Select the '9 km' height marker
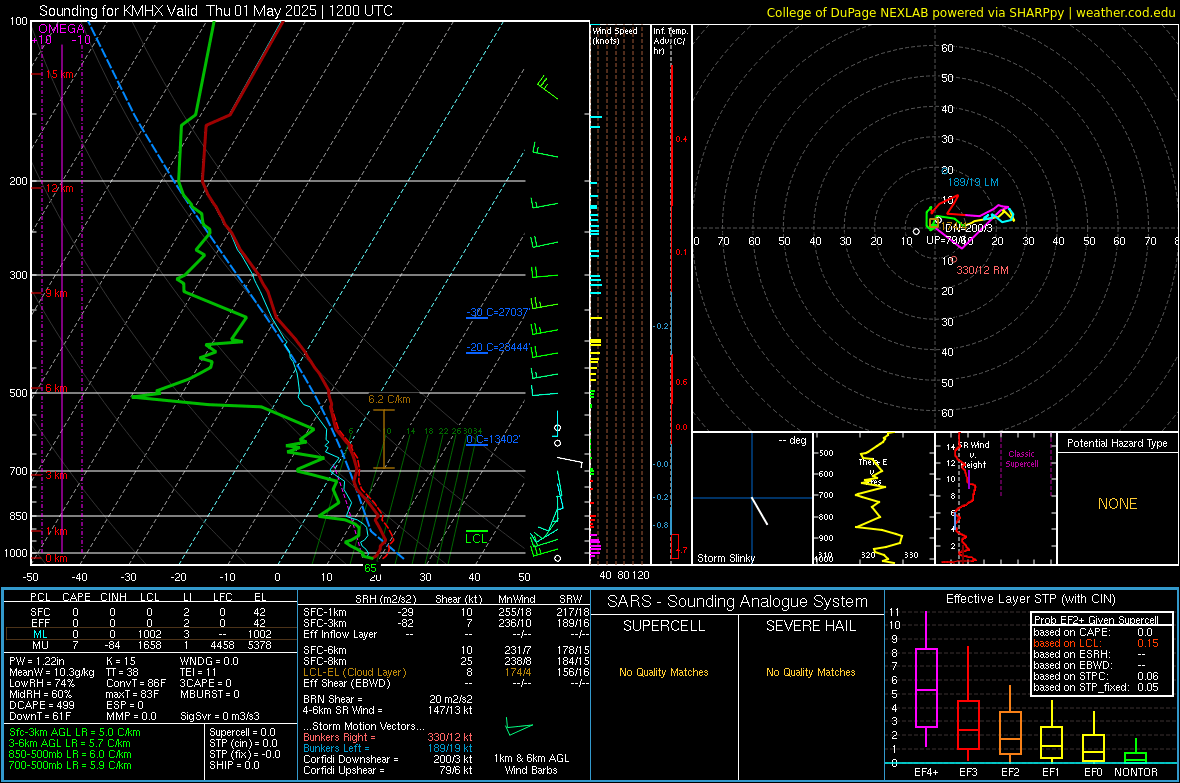The height and width of the screenshot is (783, 1180). 56,293
